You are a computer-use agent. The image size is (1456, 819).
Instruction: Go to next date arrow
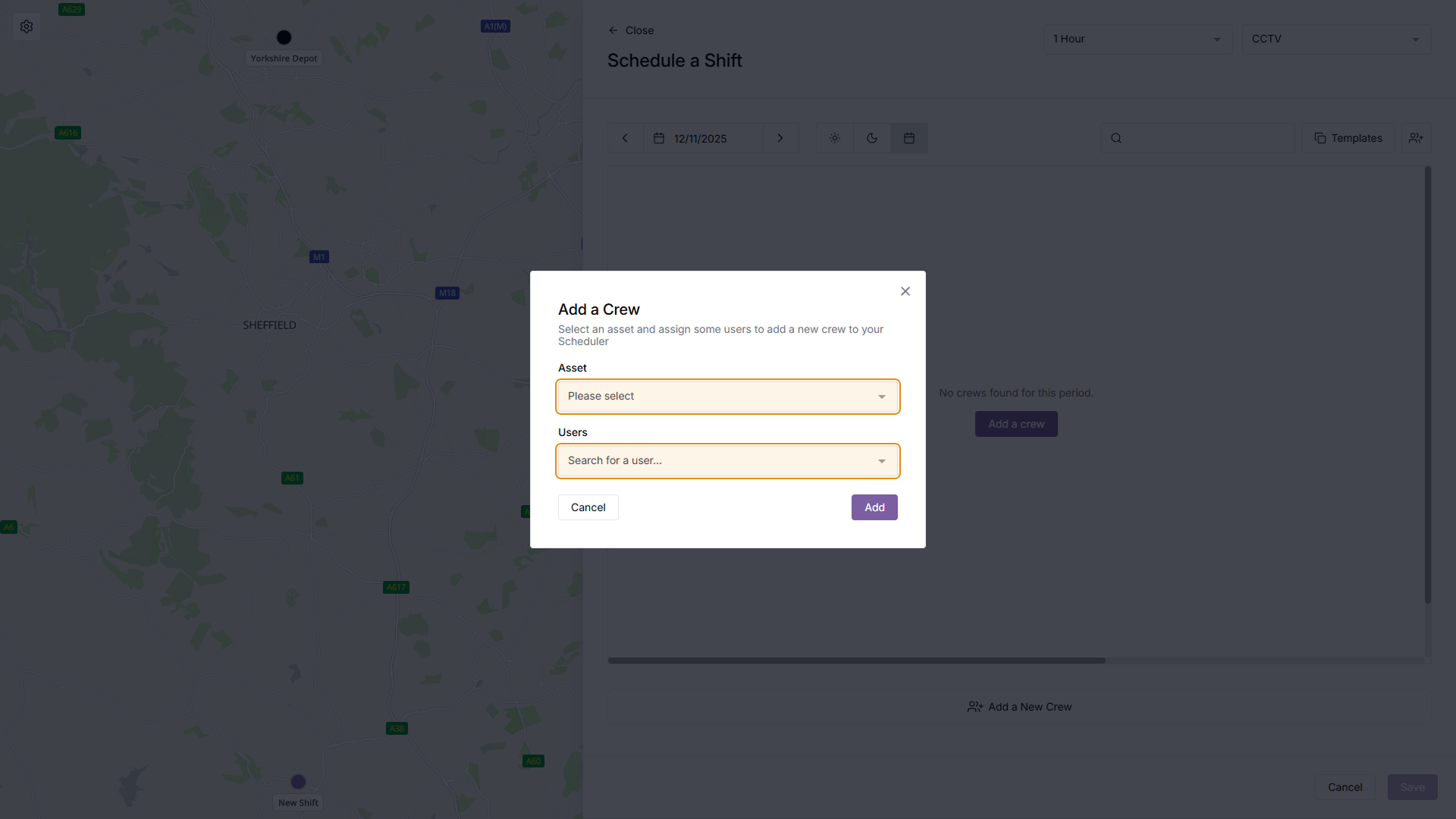tap(780, 138)
